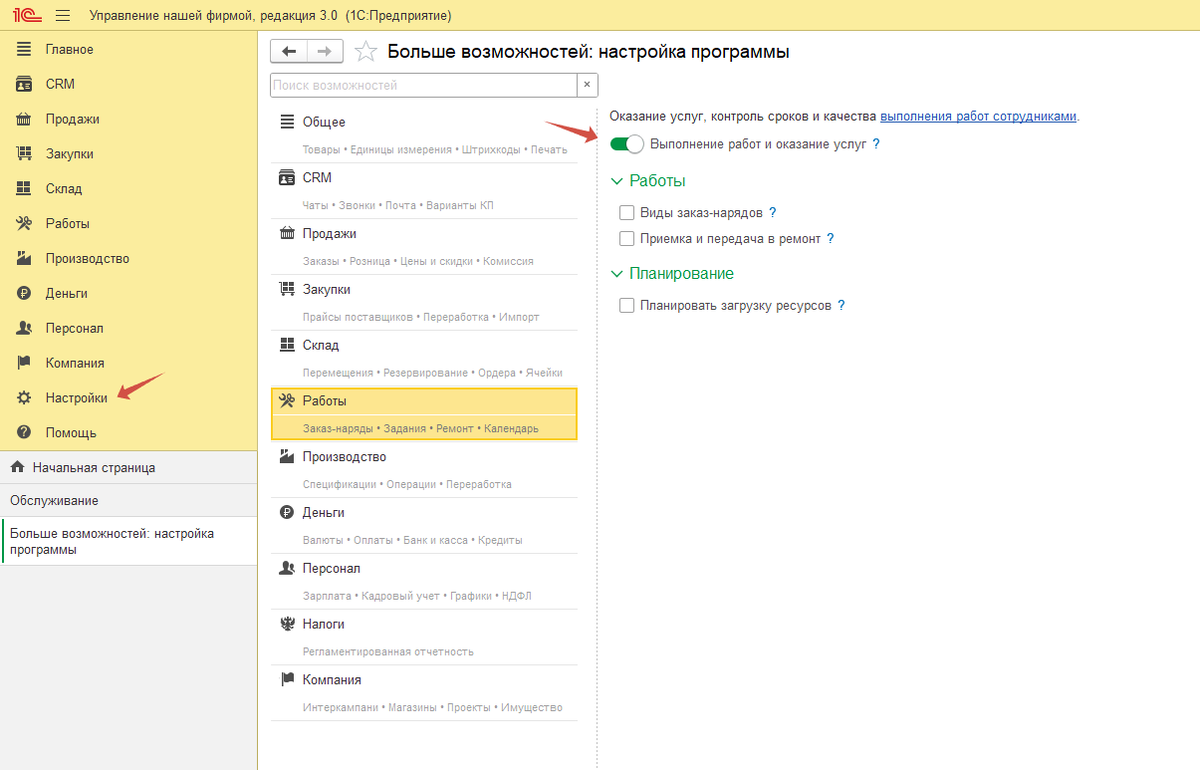Viewport: 1200px width, 770px height.
Task: Click 'Товары • Единицы измерения • Штрихкоды • Печать' subtitle
Action: click(435, 150)
